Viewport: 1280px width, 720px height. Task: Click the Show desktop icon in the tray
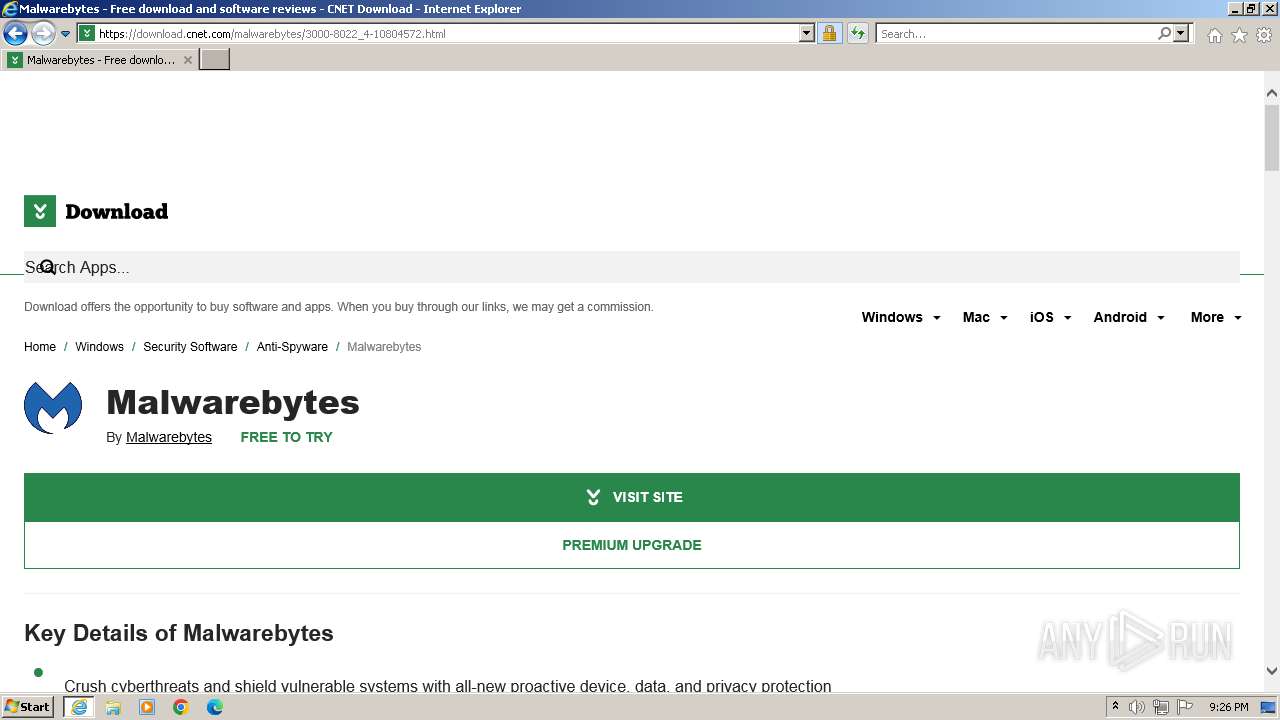coord(1269,707)
